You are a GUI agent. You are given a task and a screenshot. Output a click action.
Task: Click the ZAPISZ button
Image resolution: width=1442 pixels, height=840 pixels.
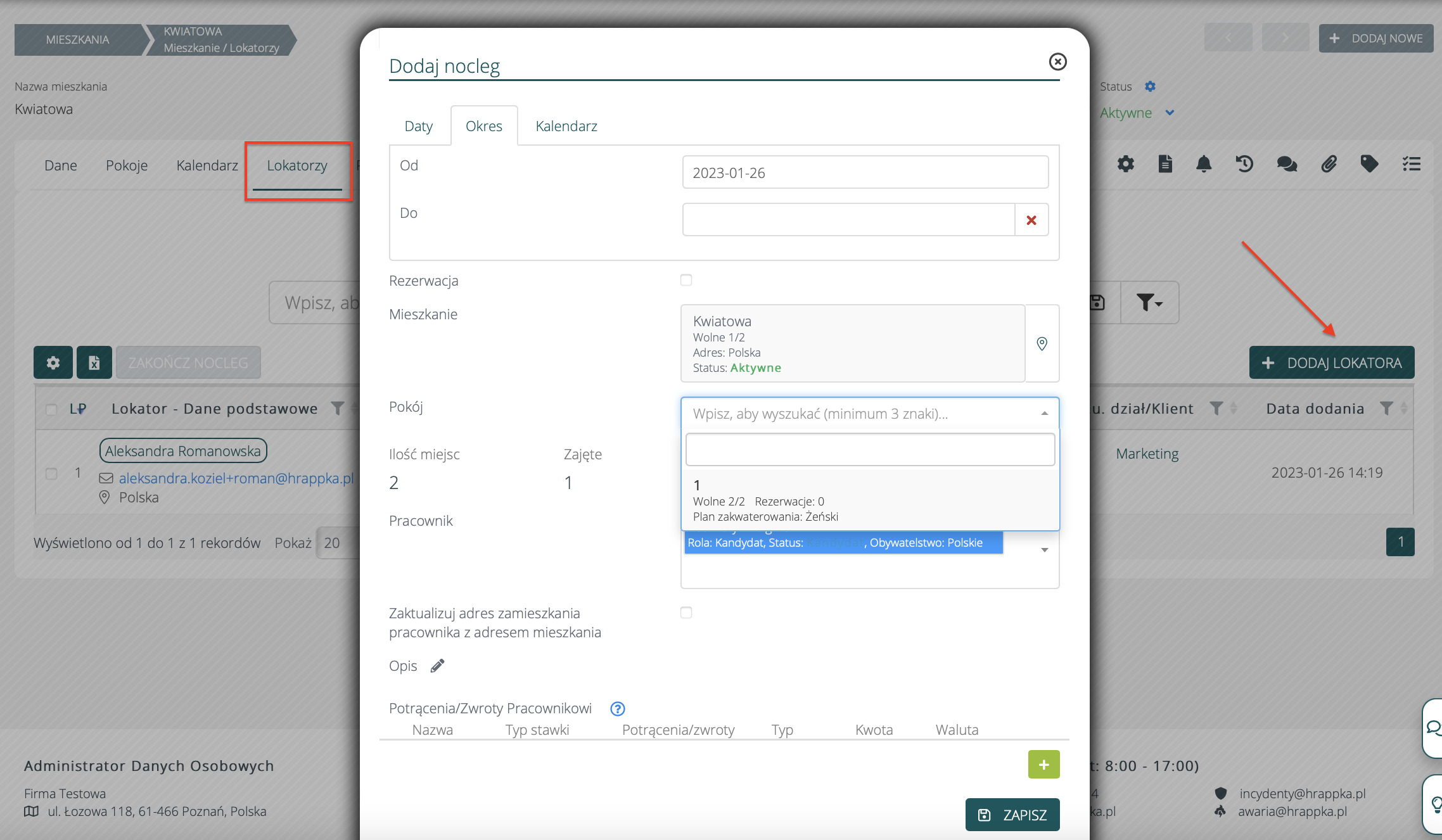tap(1012, 815)
